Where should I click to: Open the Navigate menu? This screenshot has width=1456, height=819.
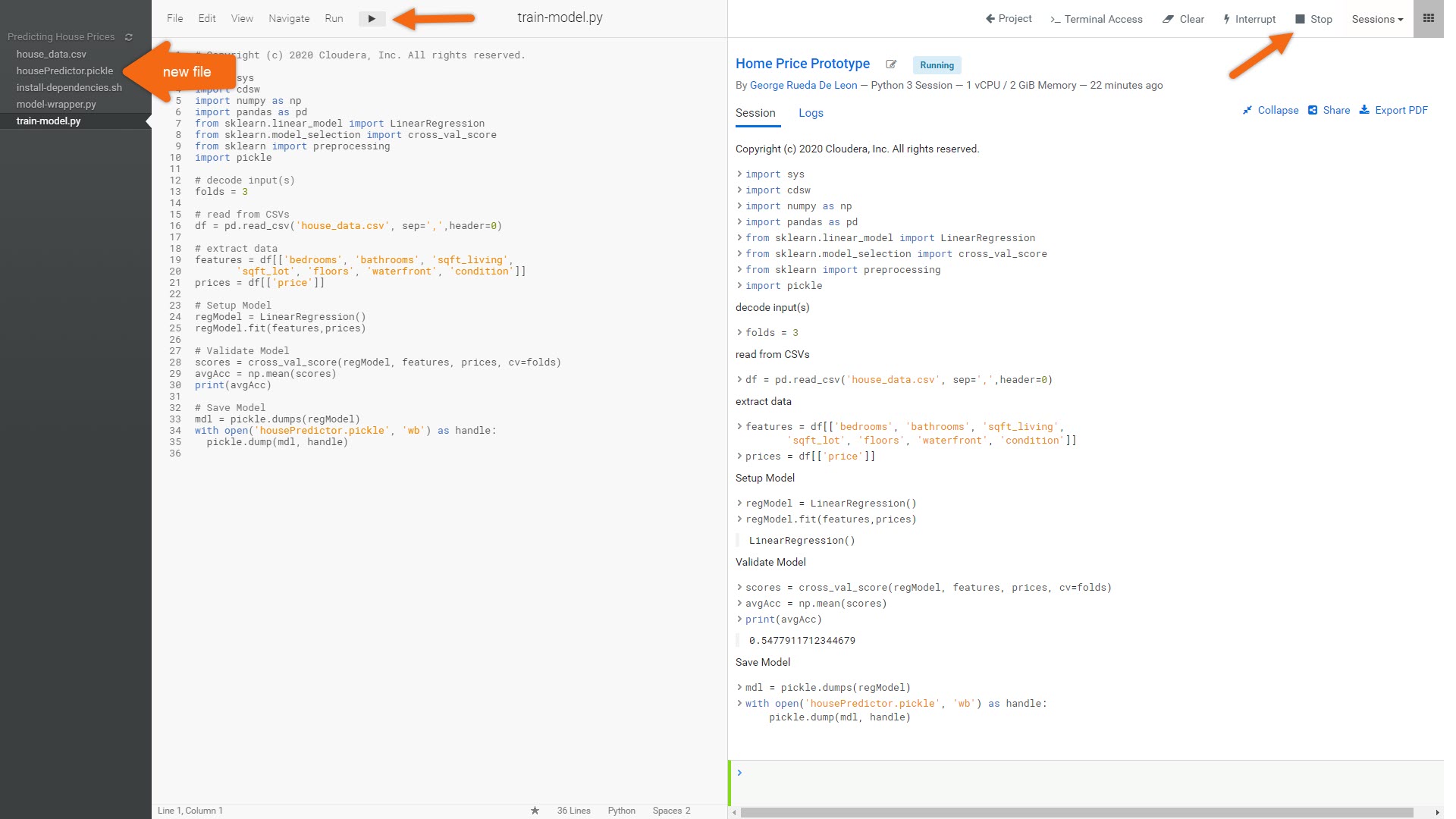289,18
